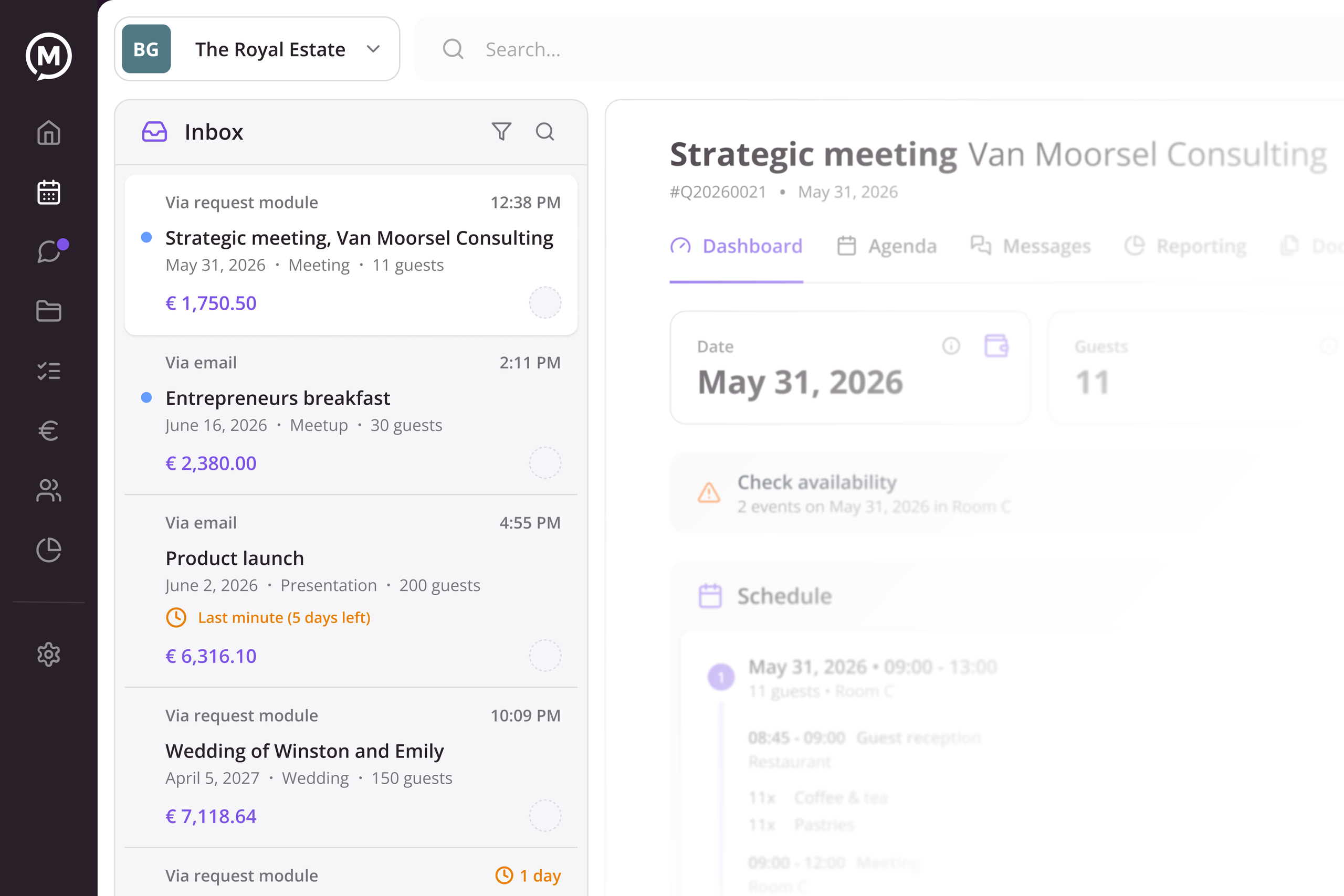Open Wedding of Winston and Emily request
The image size is (1344, 896).
351,767
